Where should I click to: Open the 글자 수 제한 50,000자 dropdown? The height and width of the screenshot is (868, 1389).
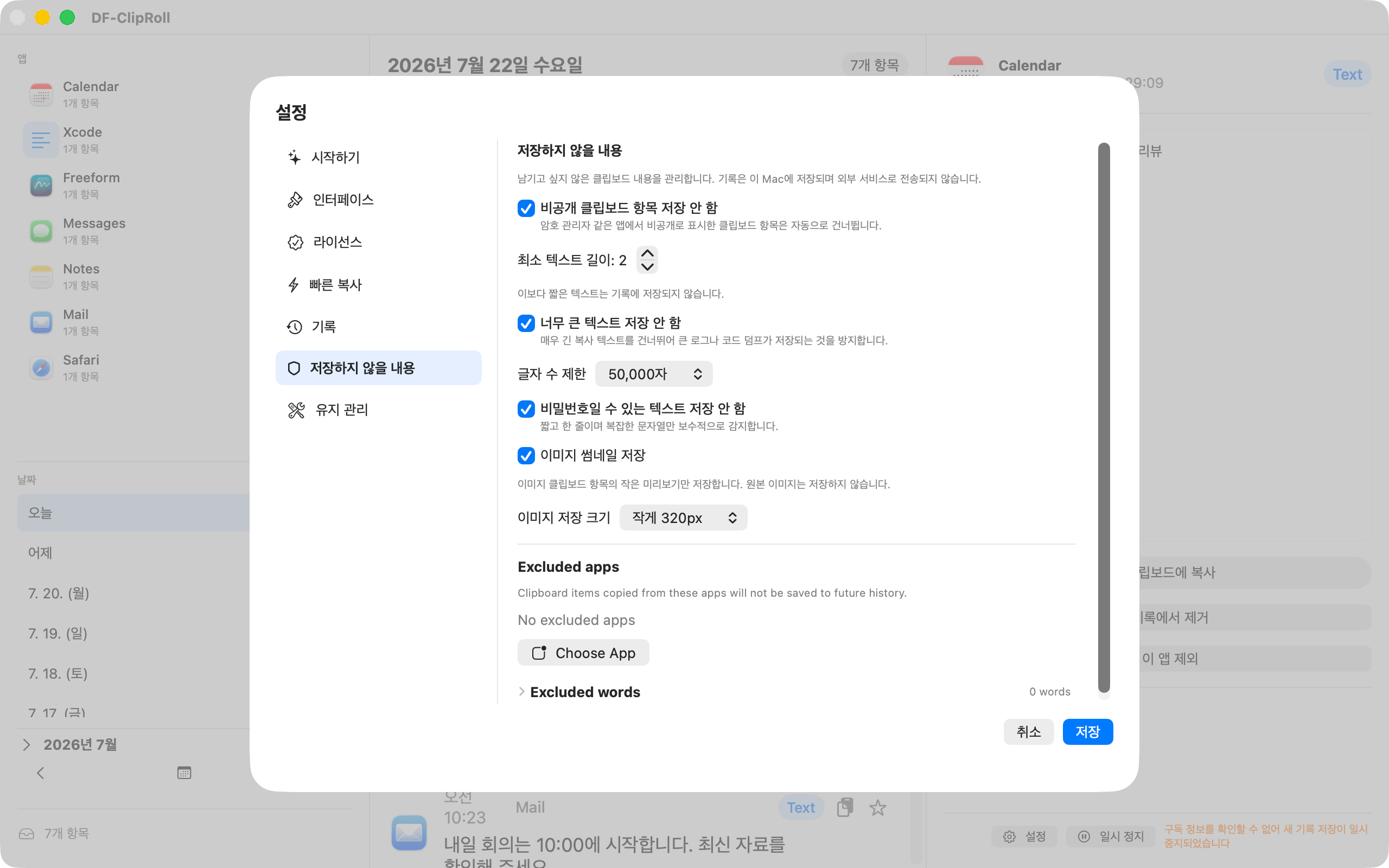pos(654,374)
